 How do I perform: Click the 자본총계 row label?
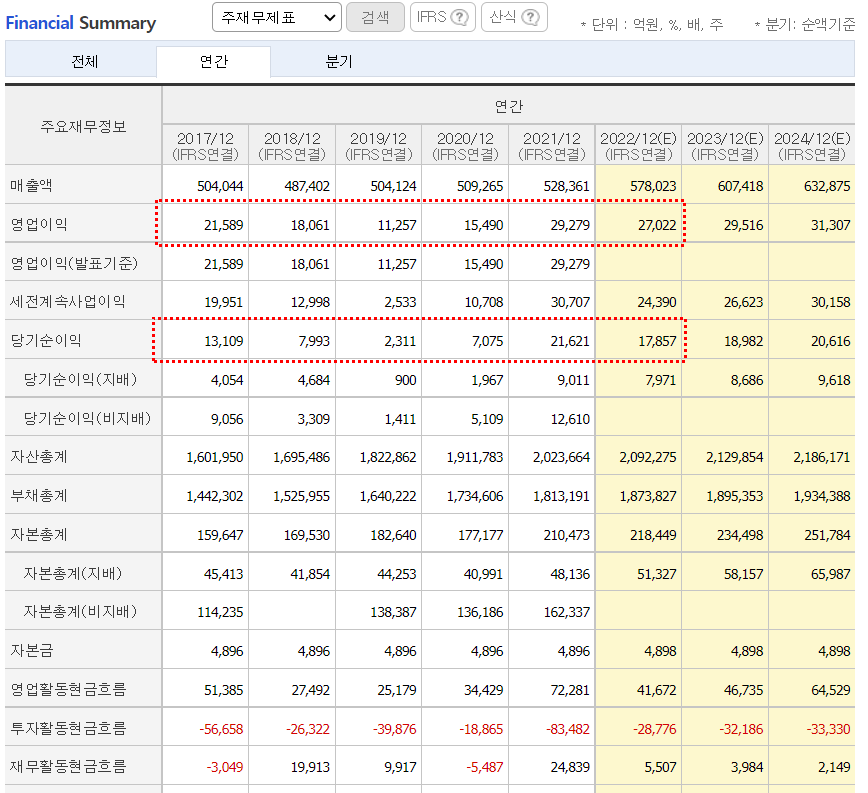pos(39,535)
